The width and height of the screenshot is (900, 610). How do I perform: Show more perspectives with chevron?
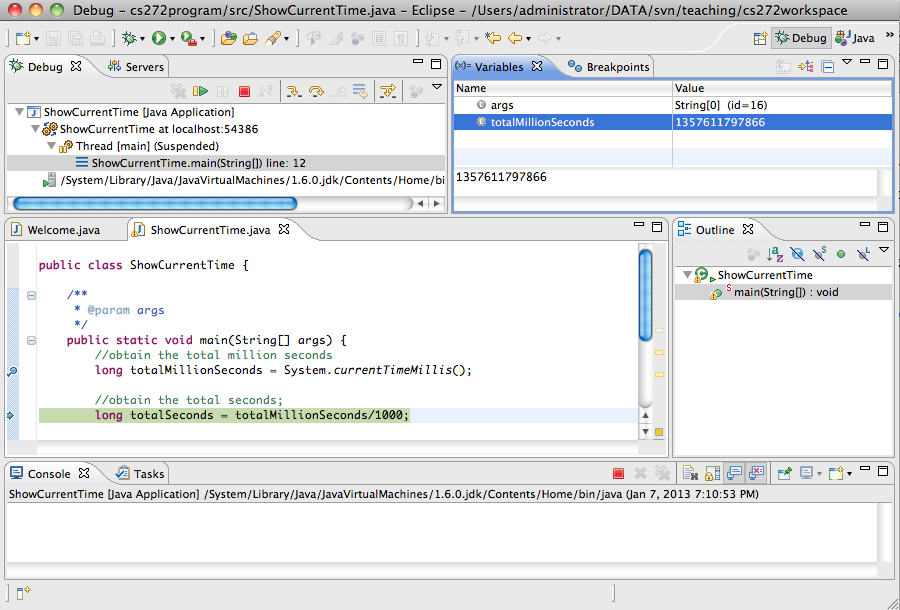(890, 36)
